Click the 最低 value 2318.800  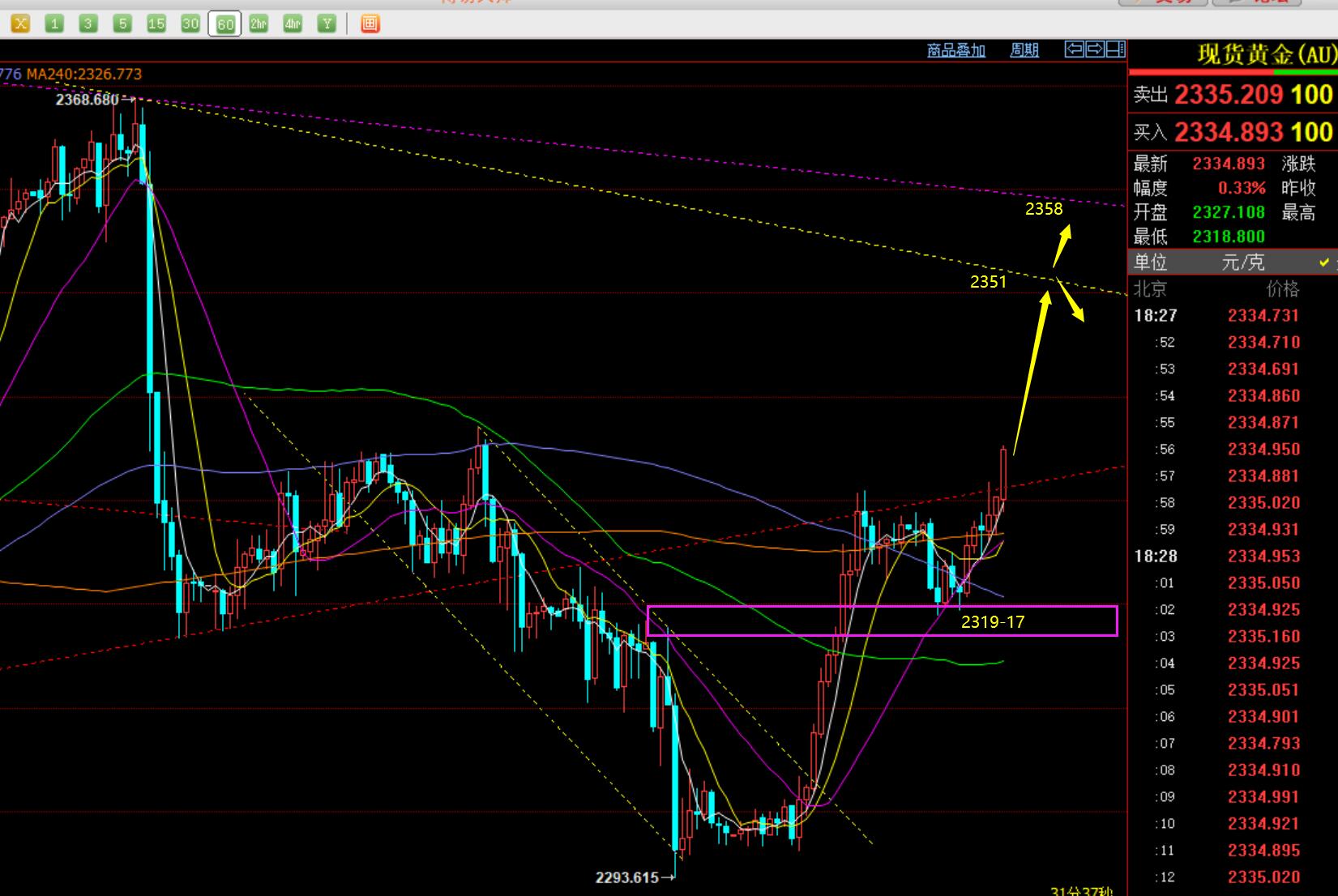(1229, 237)
